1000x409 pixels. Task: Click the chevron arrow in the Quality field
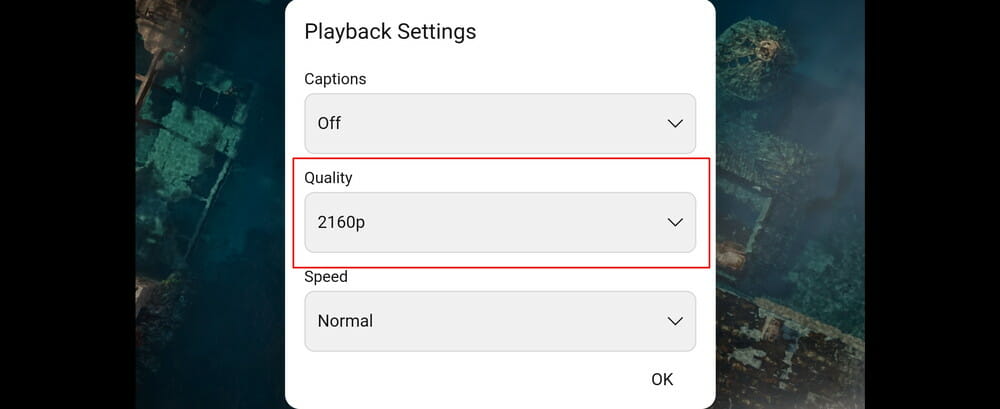675,222
